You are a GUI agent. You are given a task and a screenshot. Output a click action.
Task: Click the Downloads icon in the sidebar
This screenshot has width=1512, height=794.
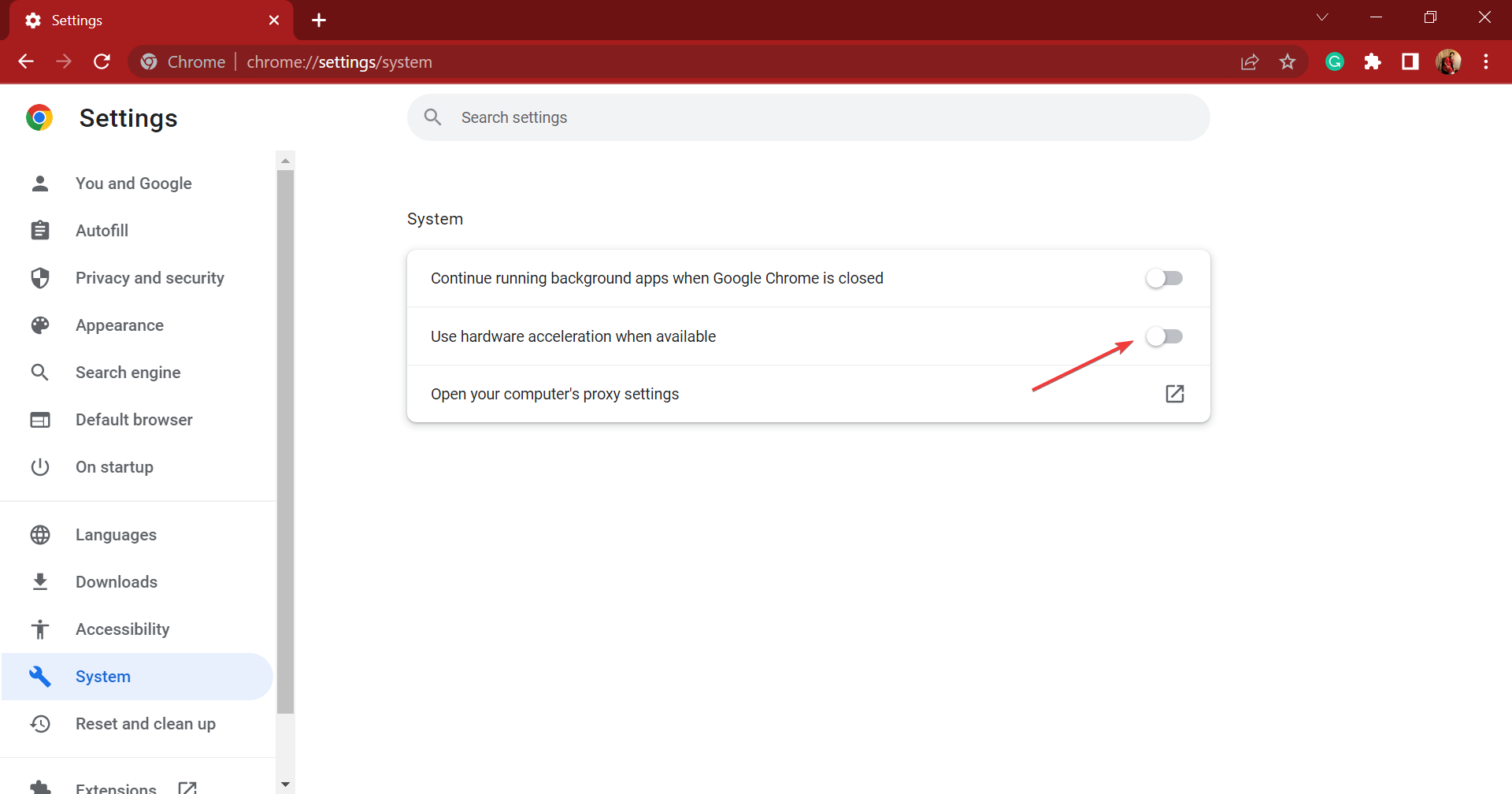point(39,581)
